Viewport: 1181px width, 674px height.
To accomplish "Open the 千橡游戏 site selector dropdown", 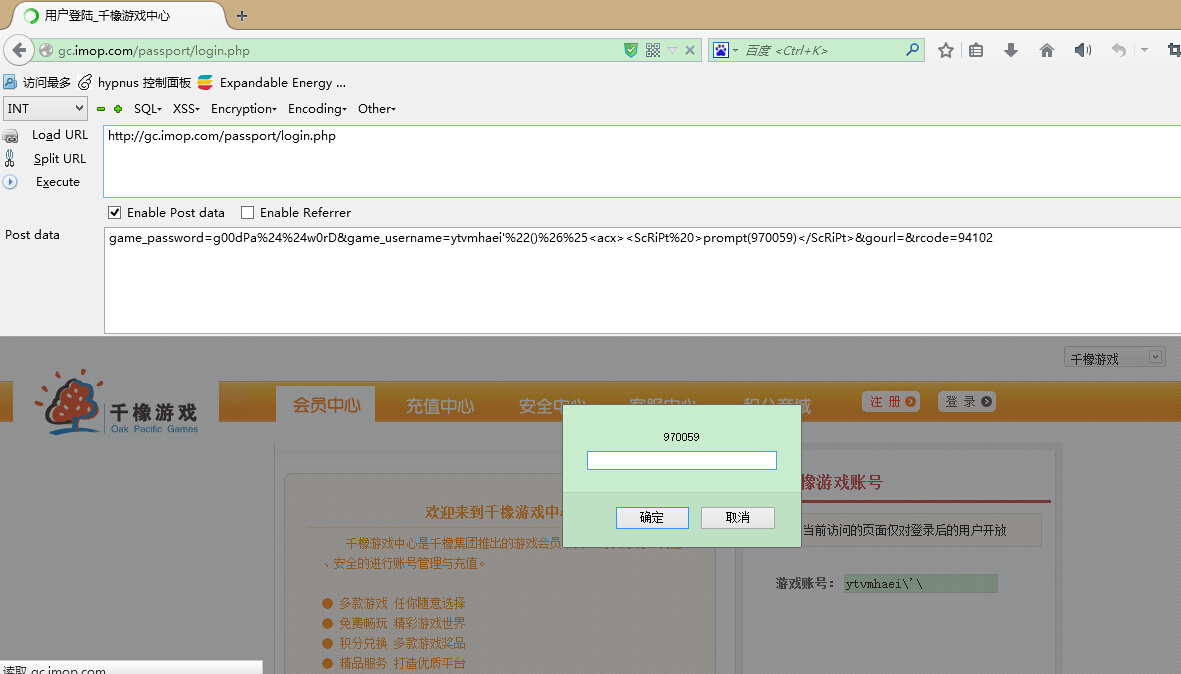I will (1115, 358).
